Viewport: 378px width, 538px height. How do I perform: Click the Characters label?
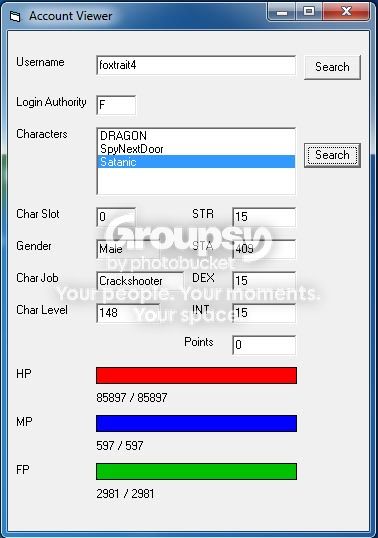click(x=42, y=134)
